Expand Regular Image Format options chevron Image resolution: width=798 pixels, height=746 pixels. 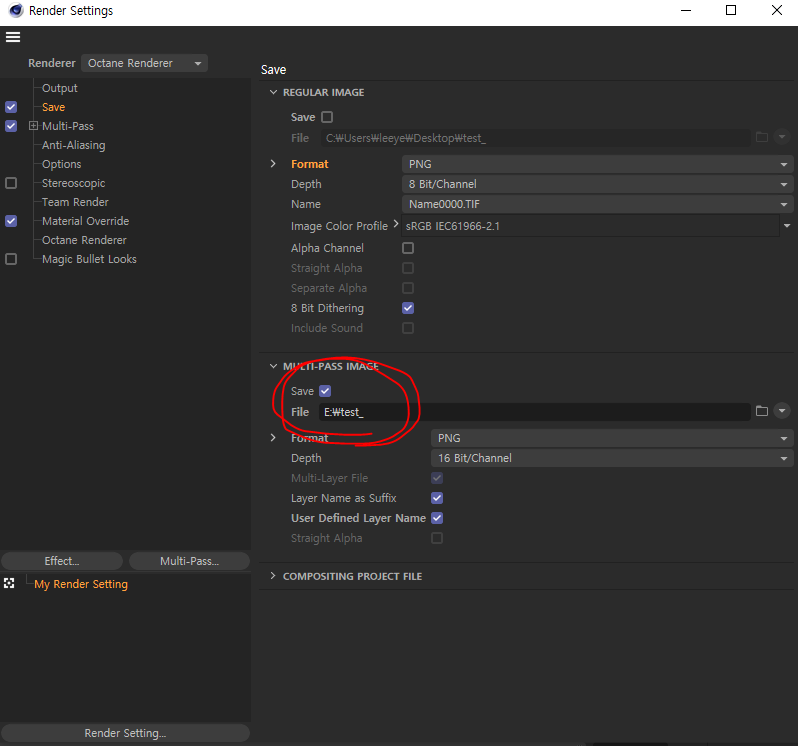click(273, 163)
